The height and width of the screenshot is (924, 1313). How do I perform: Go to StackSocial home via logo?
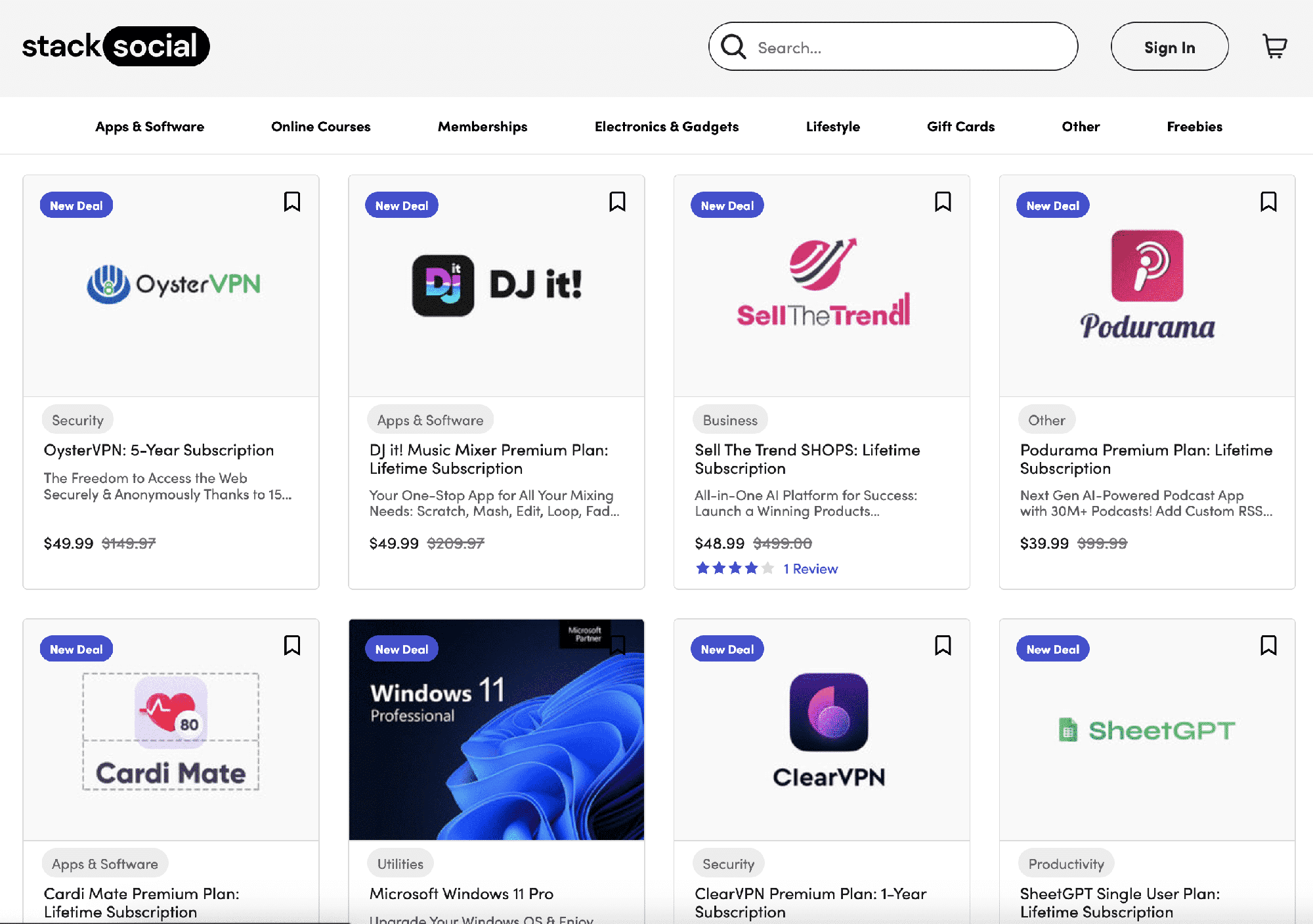click(116, 46)
